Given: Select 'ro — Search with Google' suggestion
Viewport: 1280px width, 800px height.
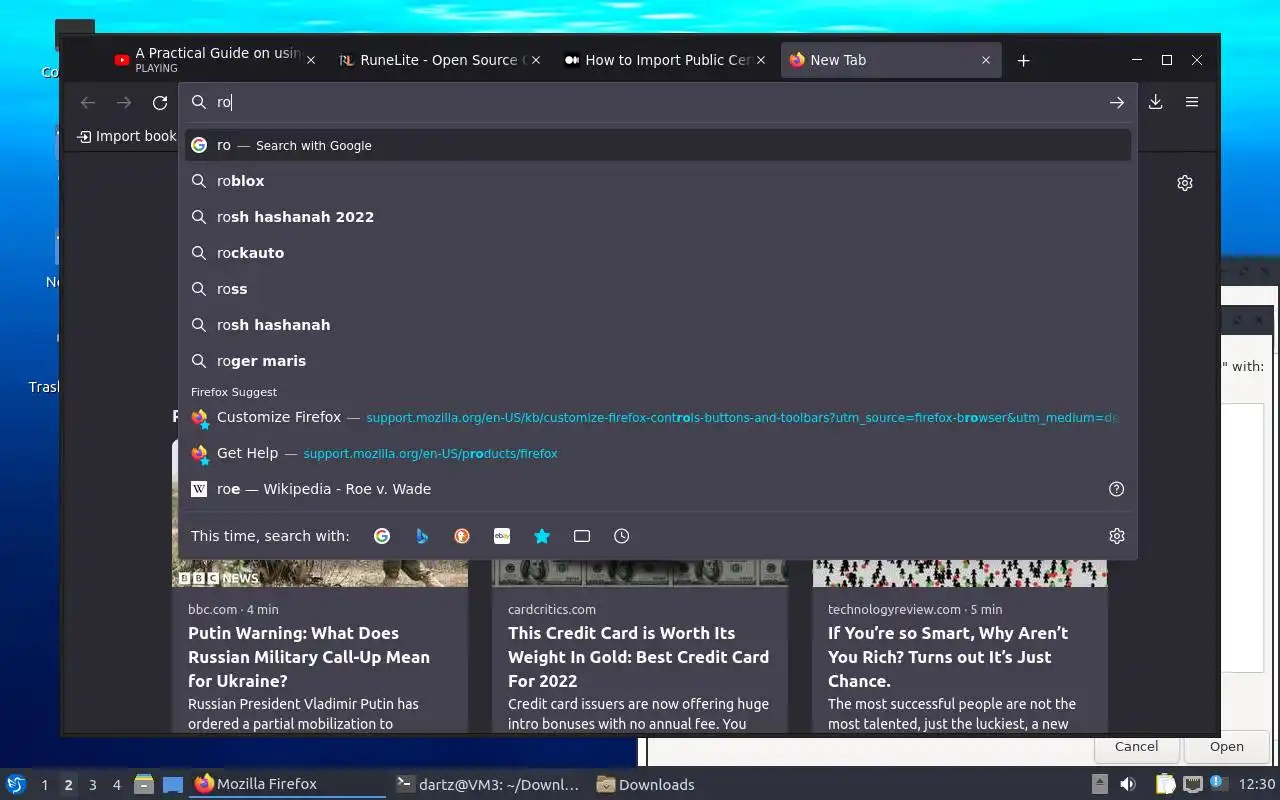Looking at the screenshot, I should [658, 145].
